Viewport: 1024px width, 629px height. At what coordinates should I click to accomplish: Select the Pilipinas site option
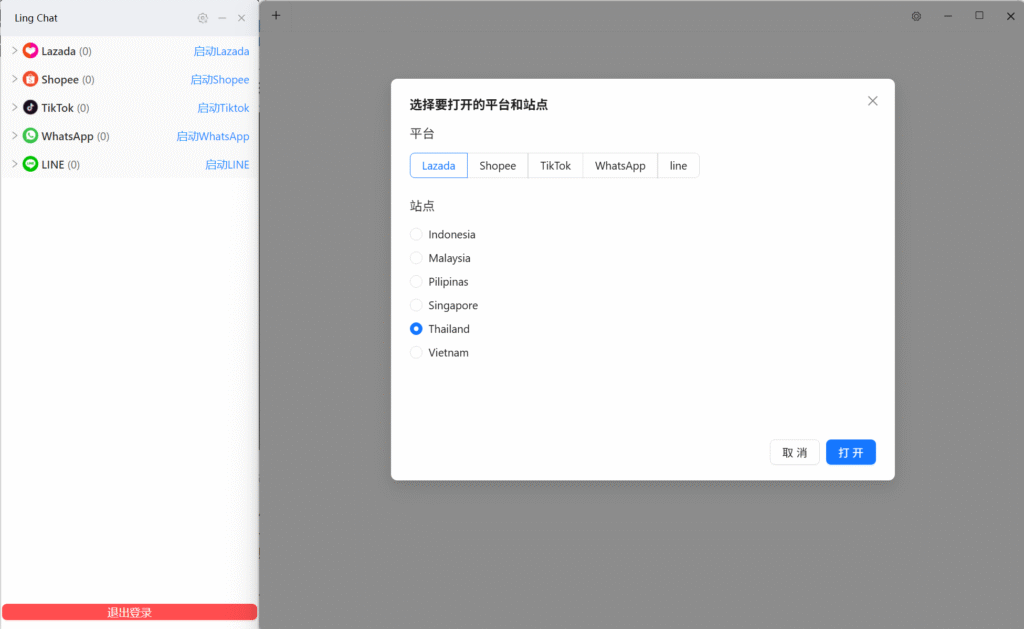point(439,282)
